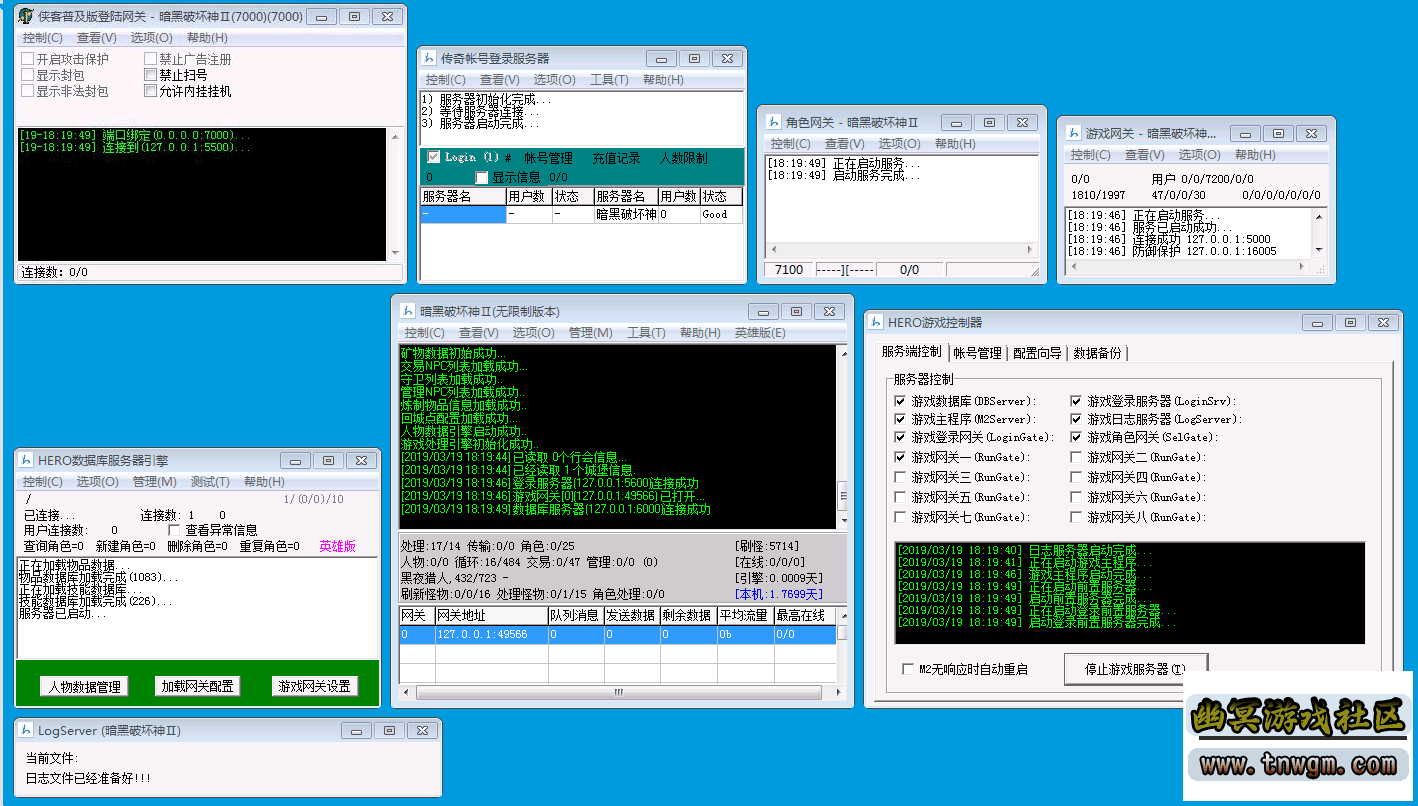
Task: Enable M2无响应时自动重启 option
Action: click(x=908, y=669)
